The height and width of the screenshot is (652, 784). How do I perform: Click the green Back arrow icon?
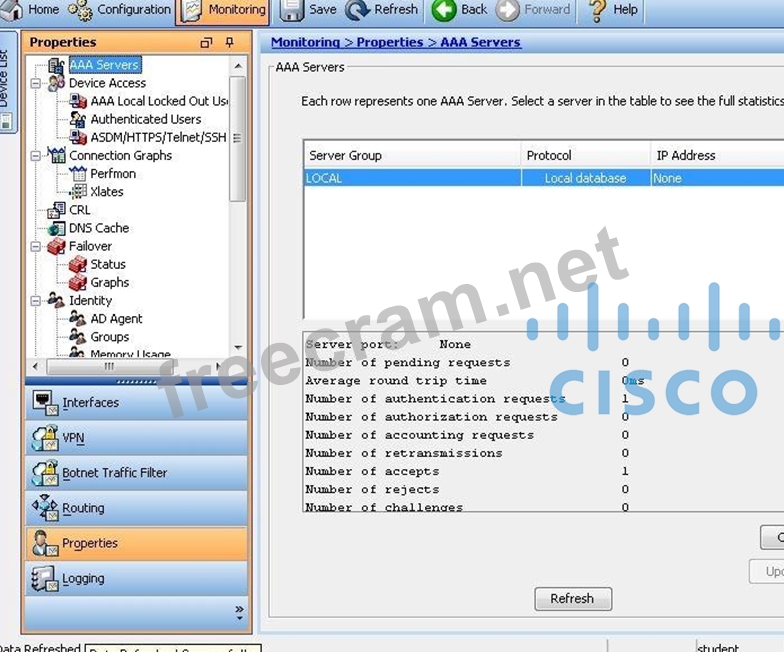tap(443, 10)
